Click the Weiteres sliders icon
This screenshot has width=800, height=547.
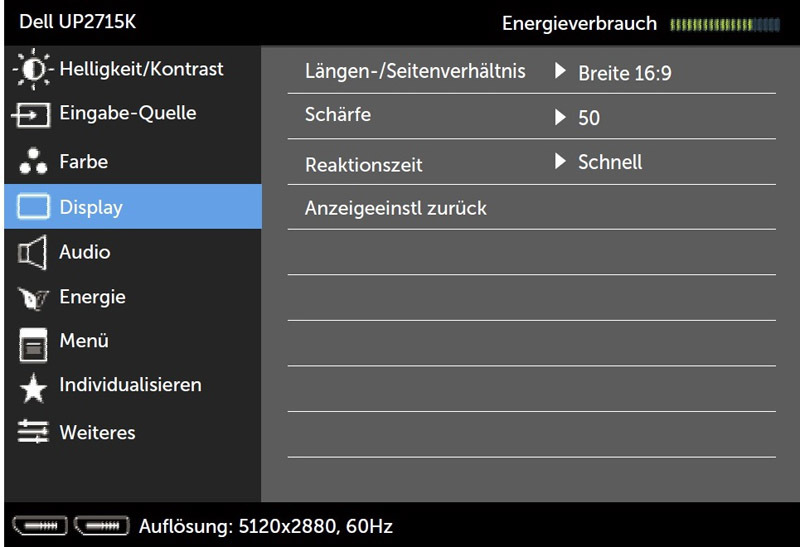[33, 432]
